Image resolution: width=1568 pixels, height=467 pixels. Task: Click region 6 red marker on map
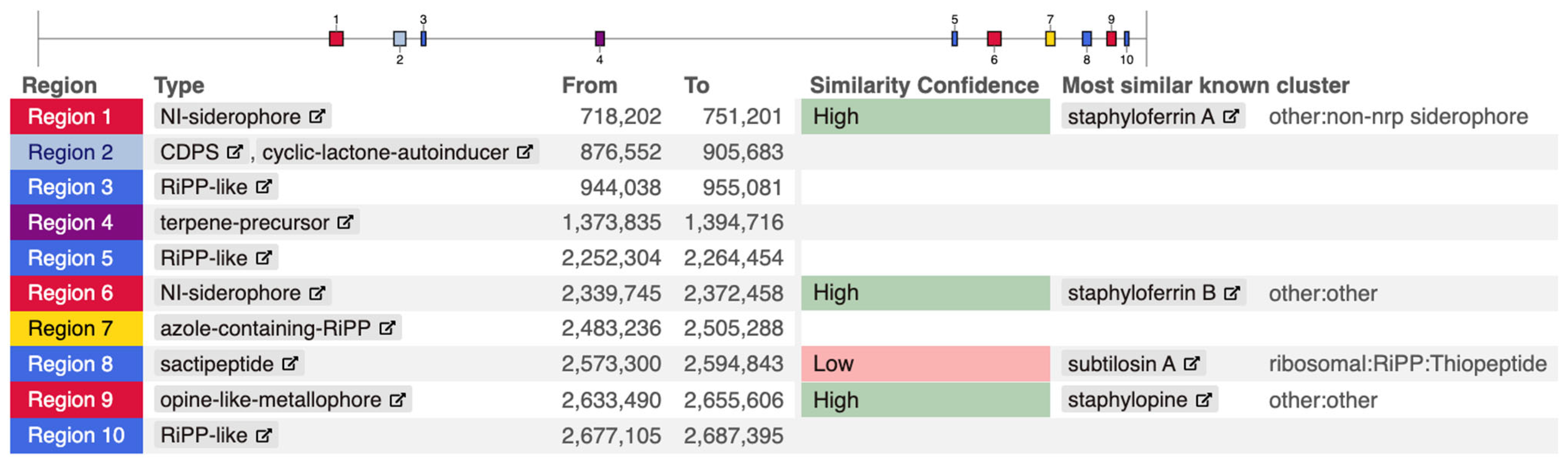coord(994,39)
